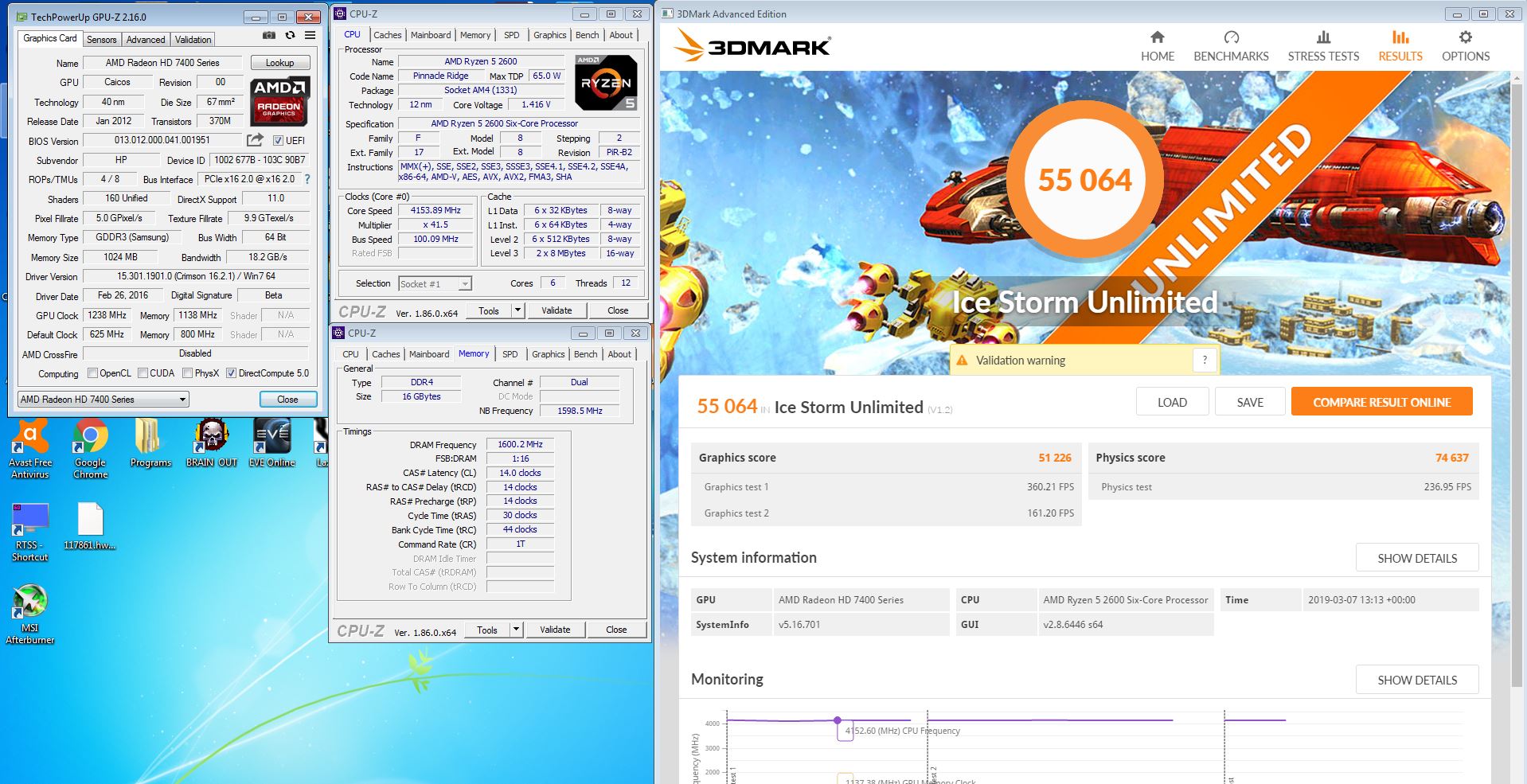Toggle the DirectCompute 5.0 checkbox
This screenshot has width=1527, height=784.
coord(231,373)
